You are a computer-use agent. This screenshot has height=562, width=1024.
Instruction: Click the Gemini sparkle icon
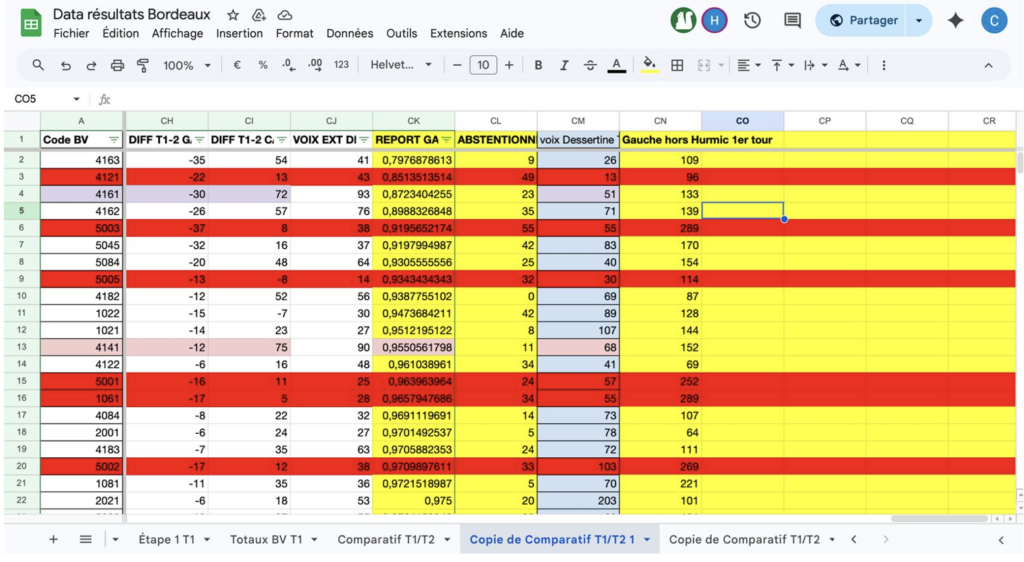[x=955, y=20]
